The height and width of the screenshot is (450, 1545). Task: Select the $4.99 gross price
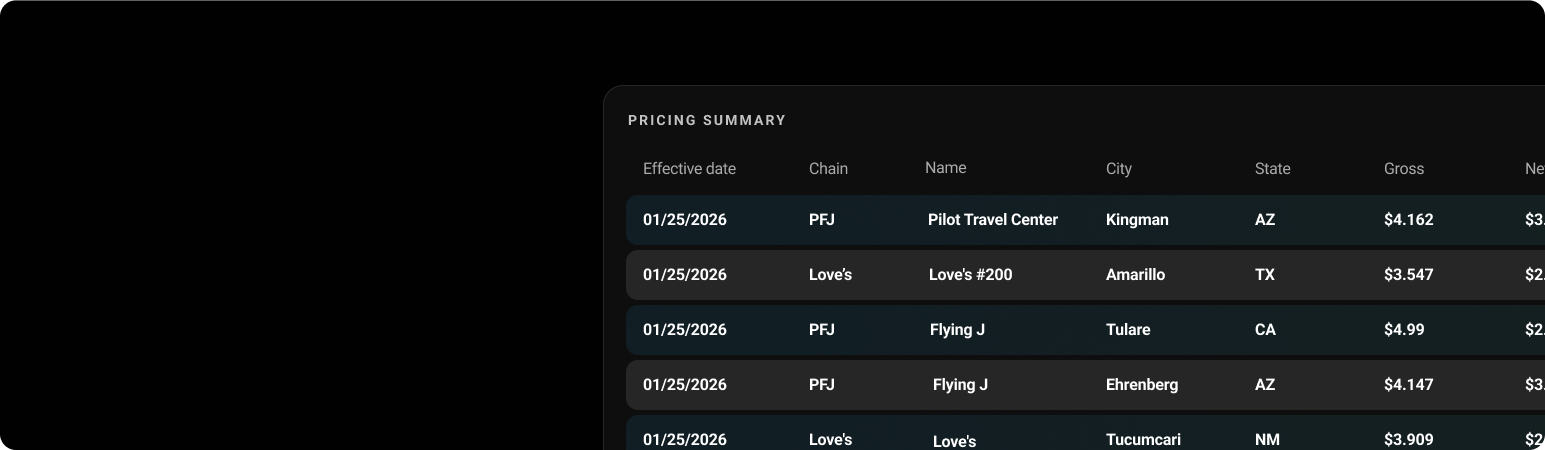coord(1404,330)
